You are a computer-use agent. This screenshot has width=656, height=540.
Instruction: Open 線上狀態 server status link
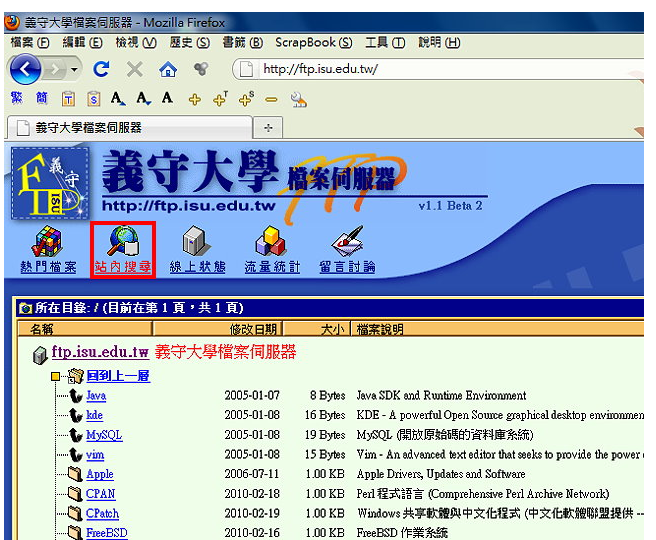pyautogui.click(x=197, y=267)
